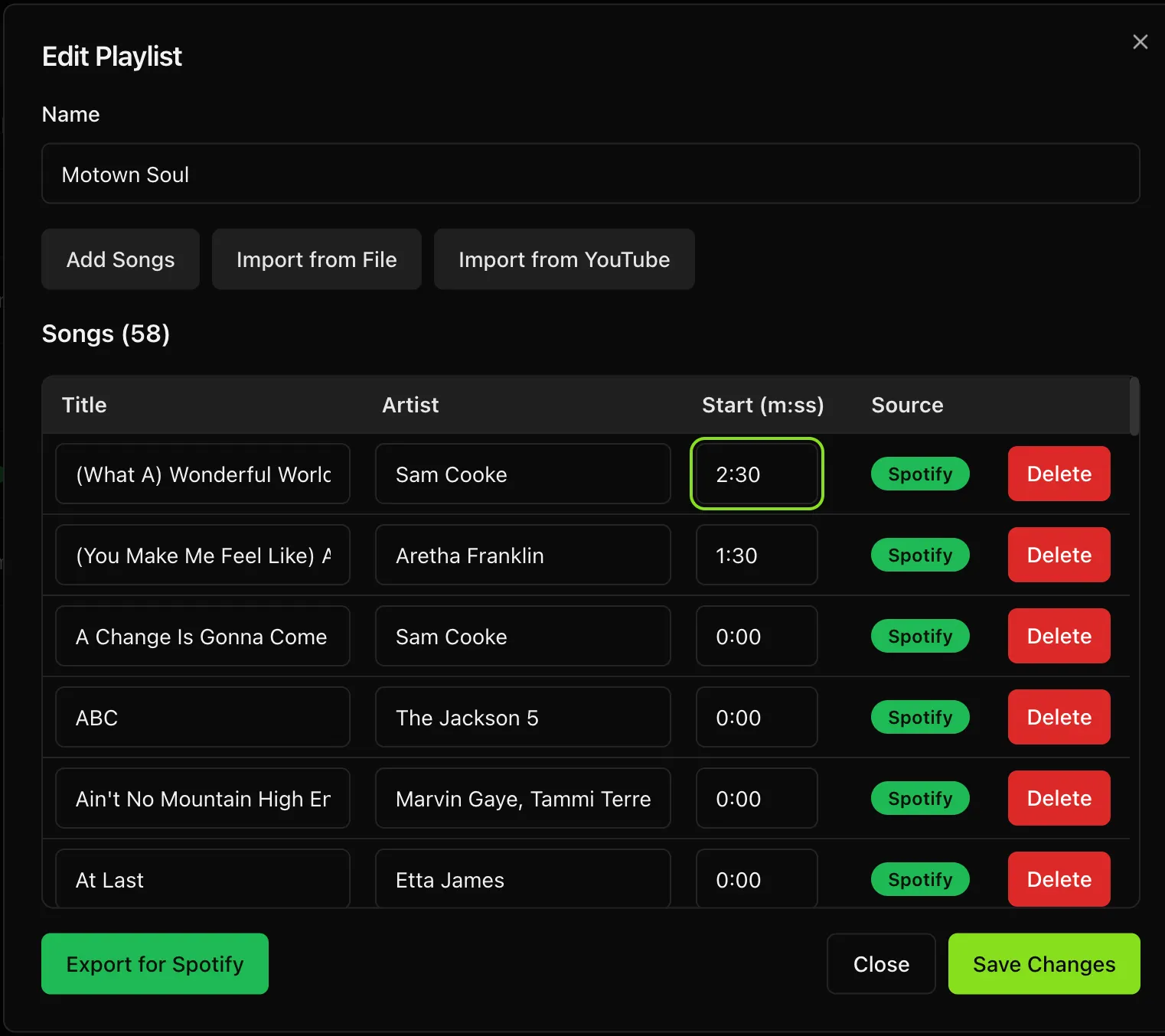Close the Edit Playlist dialog with X
Screen dimensions: 1165x1036
coord(1140,42)
